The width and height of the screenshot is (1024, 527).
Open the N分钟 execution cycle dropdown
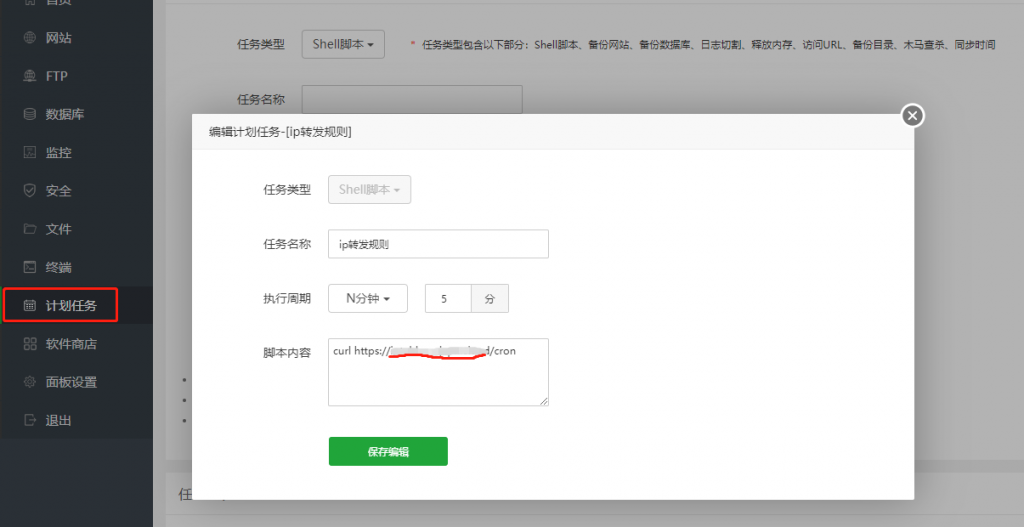367,298
